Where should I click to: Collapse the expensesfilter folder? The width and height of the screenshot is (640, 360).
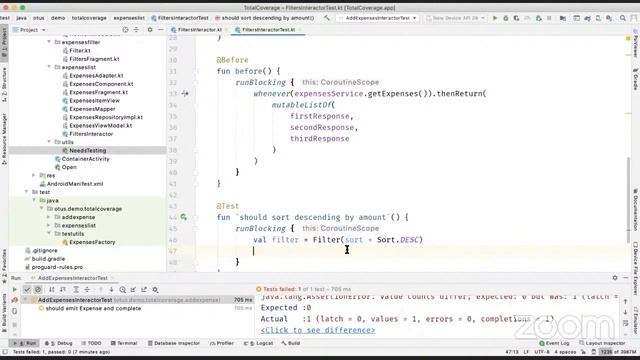(x=49, y=42)
